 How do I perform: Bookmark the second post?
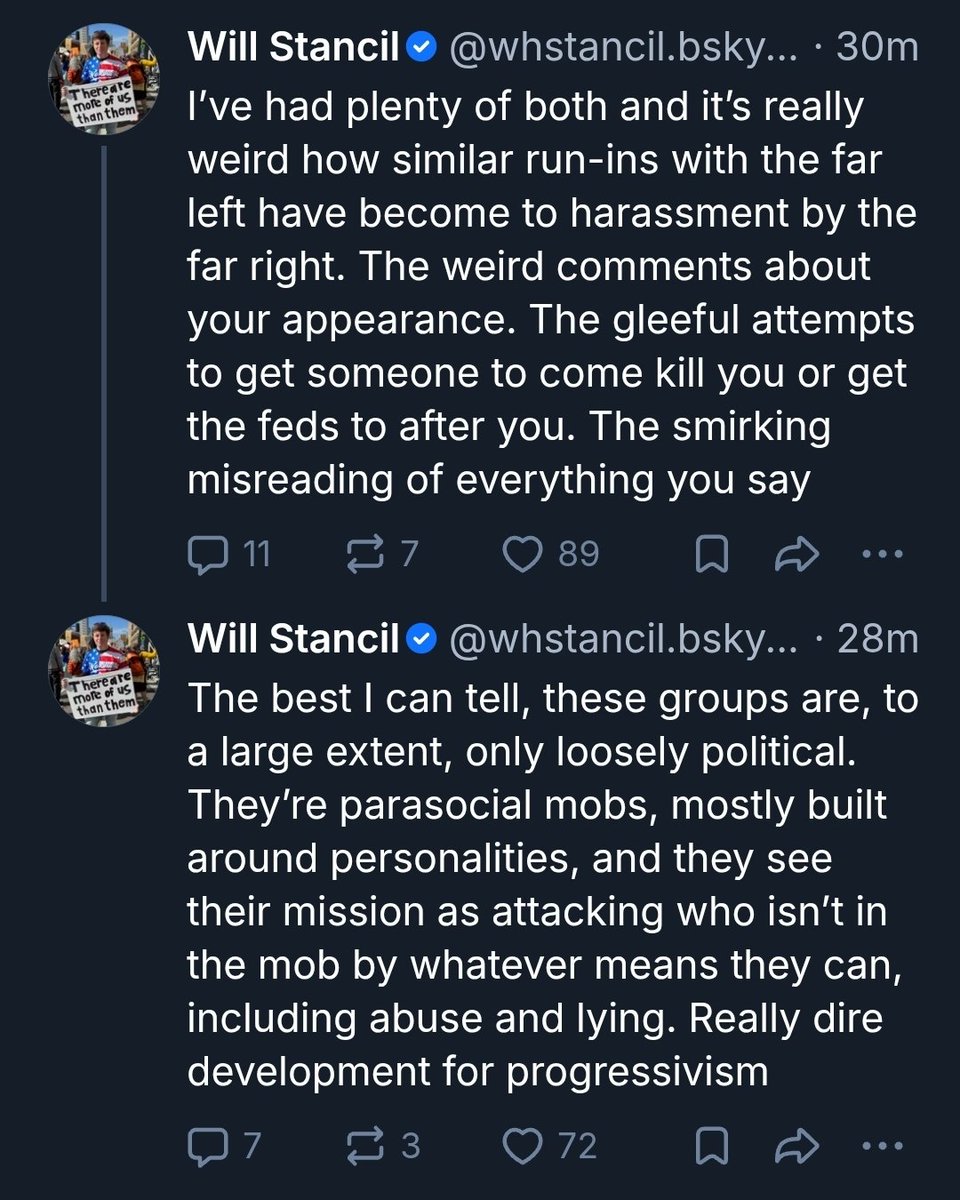[x=710, y=1146]
